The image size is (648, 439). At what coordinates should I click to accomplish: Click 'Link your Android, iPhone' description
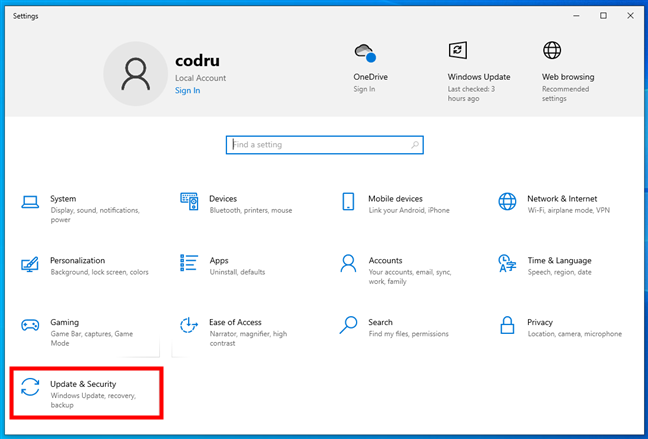click(409, 210)
